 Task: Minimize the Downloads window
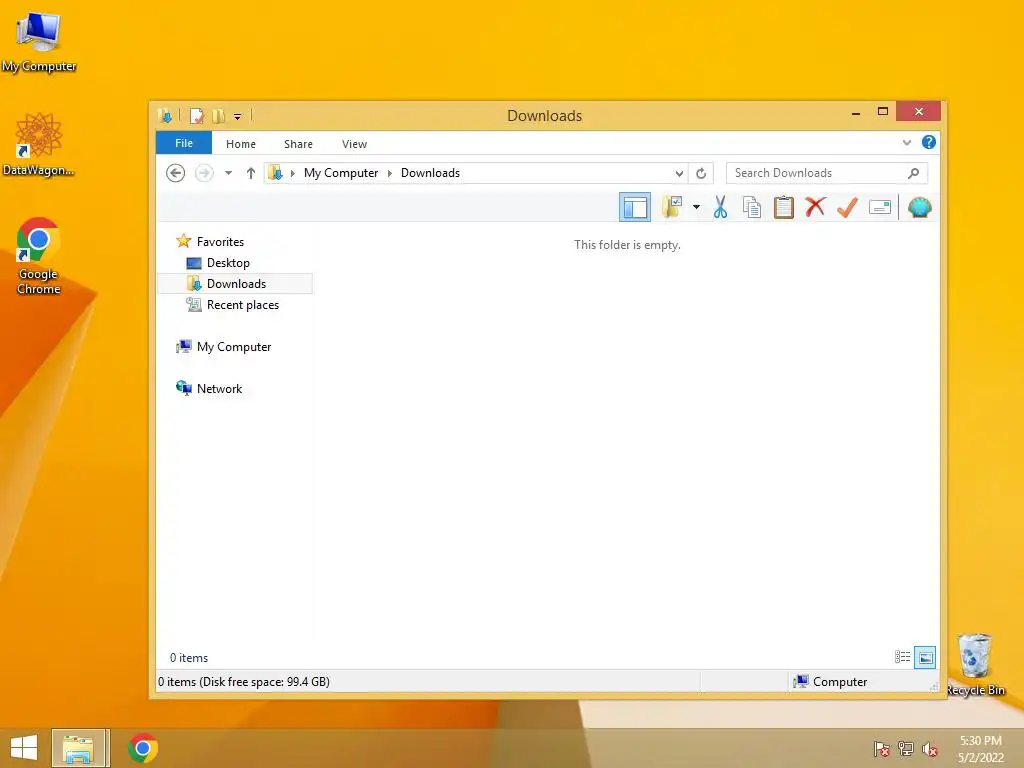pos(856,112)
